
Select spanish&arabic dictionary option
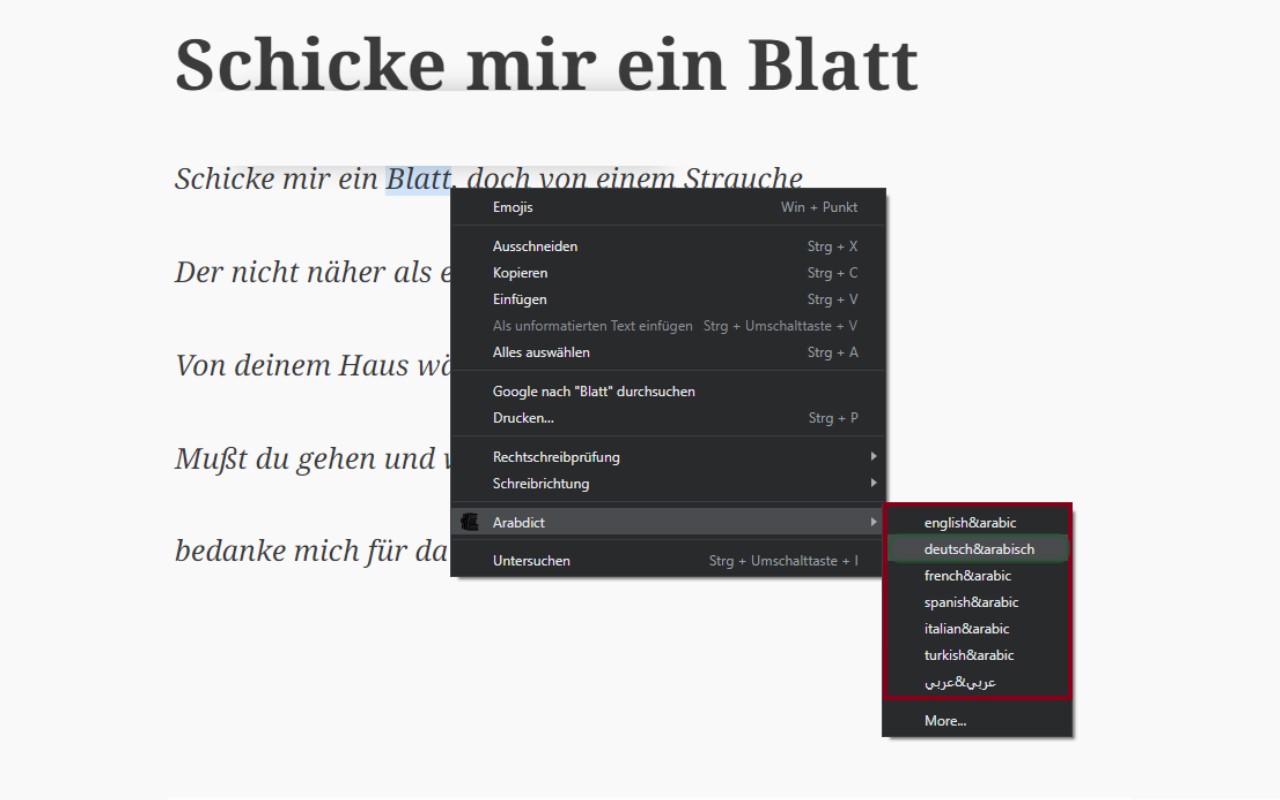(971, 602)
